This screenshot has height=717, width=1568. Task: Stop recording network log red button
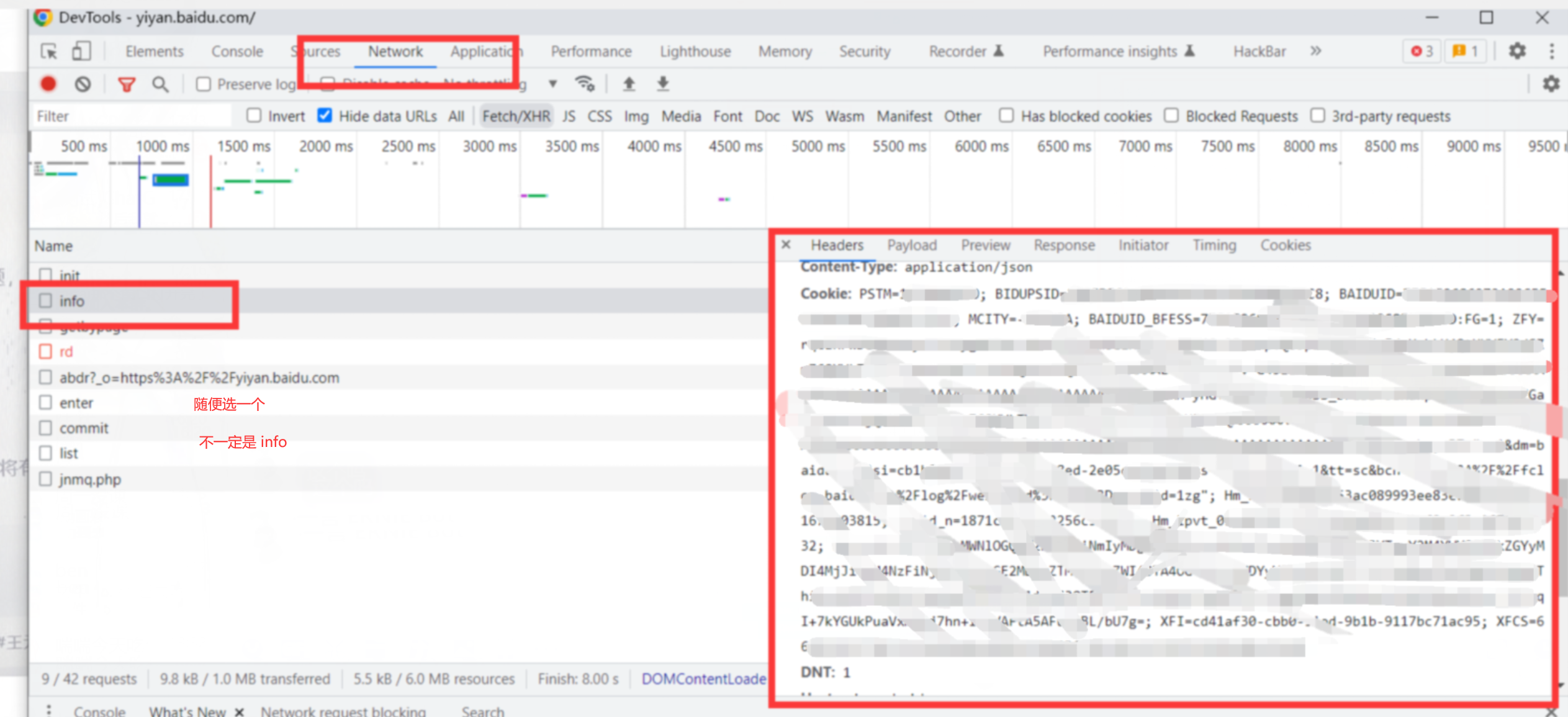click(48, 84)
